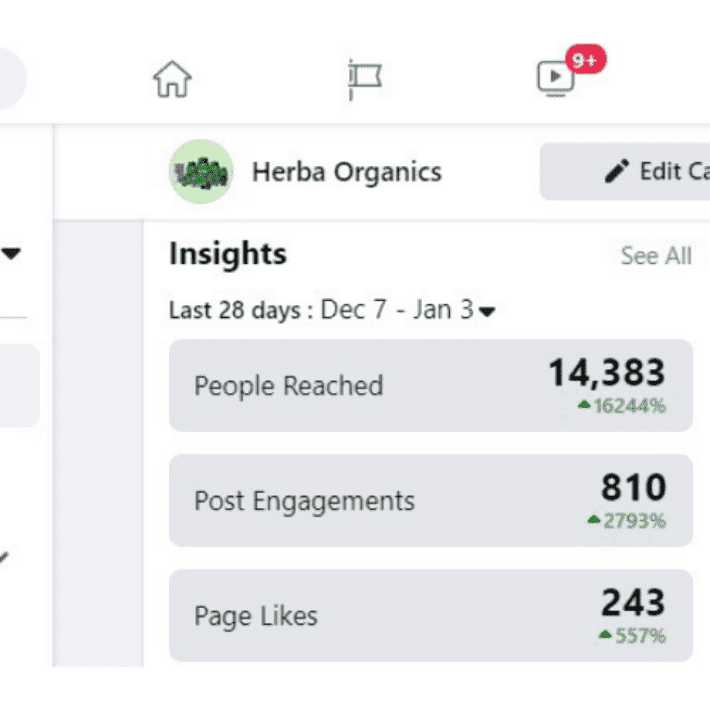Go to Facebook Home icon
Screen dimensions: 710x710
click(x=172, y=79)
